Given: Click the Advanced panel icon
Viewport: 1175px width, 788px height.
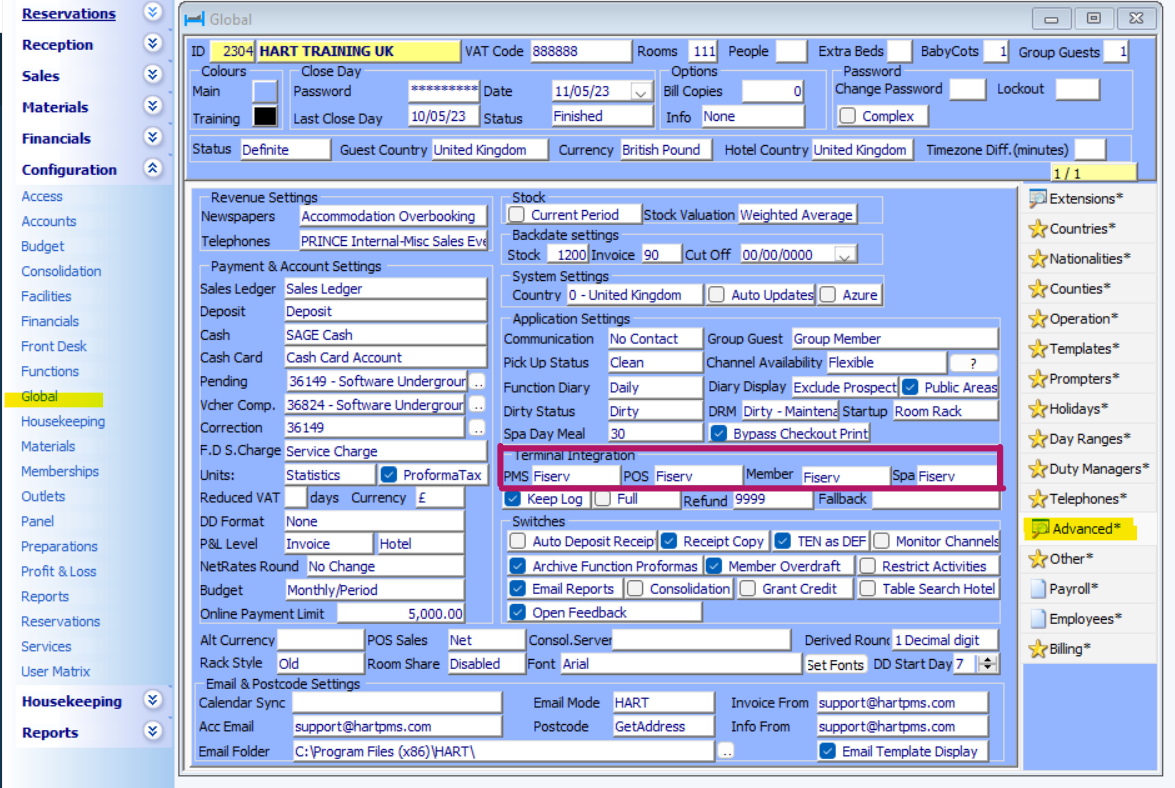Looking at the screenshot, I should [1040, 529].
